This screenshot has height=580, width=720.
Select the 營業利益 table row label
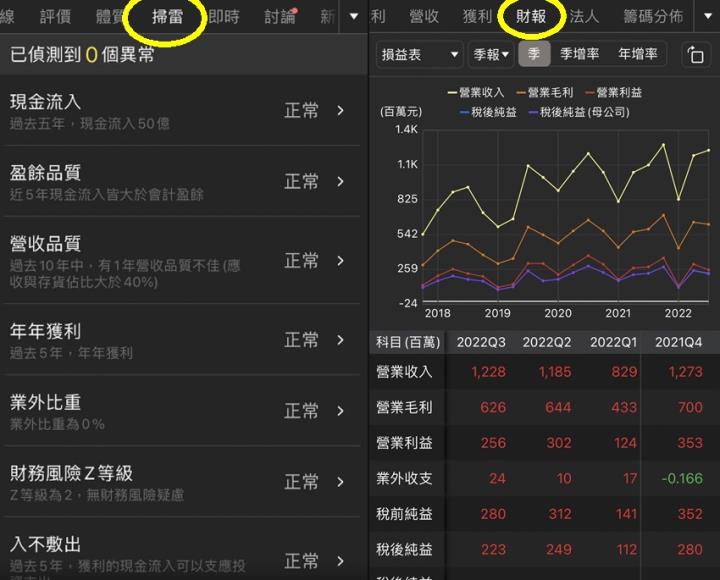[404, 443]
